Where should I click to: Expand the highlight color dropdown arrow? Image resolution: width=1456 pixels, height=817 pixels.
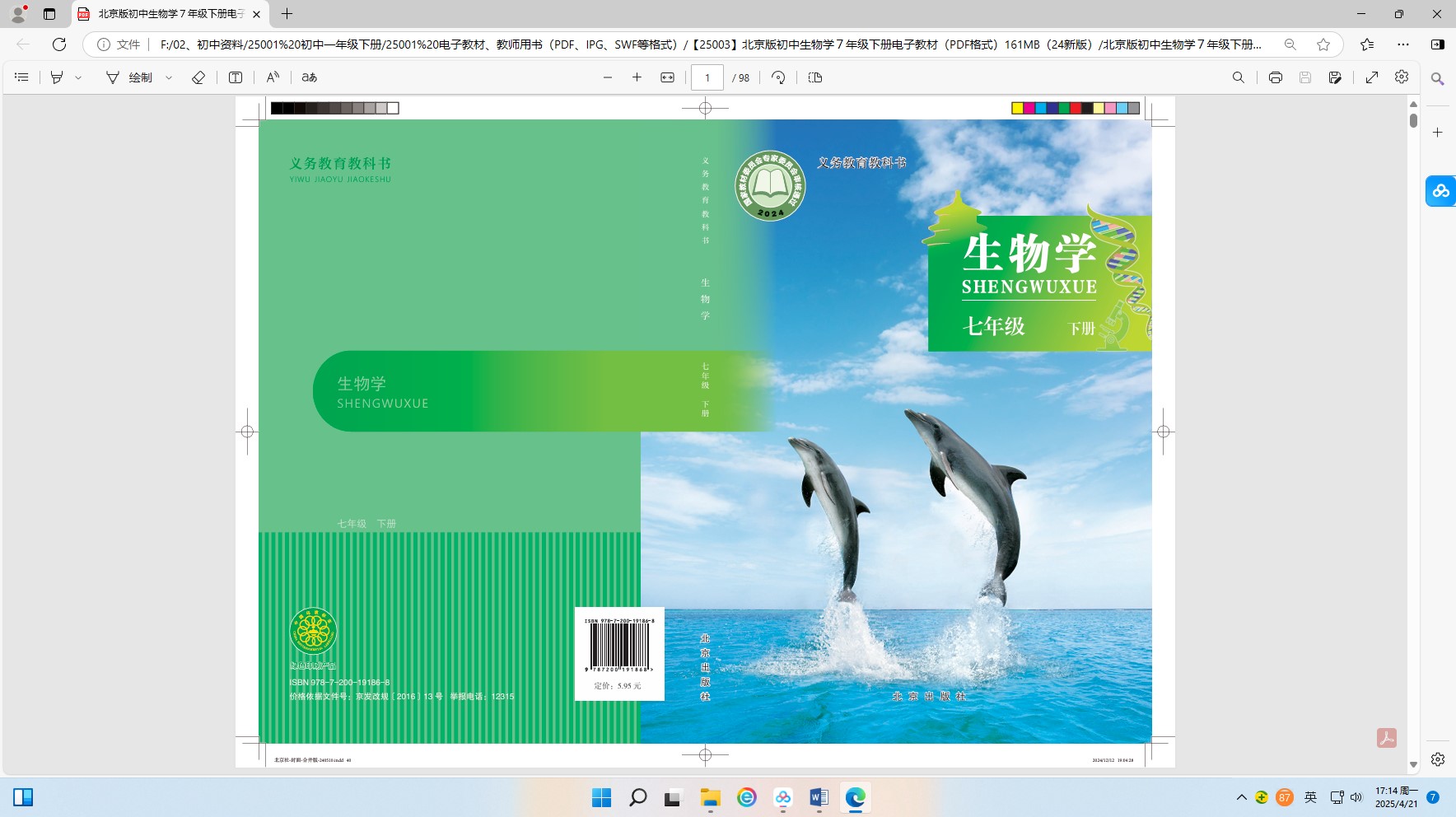tap(79, 77)
